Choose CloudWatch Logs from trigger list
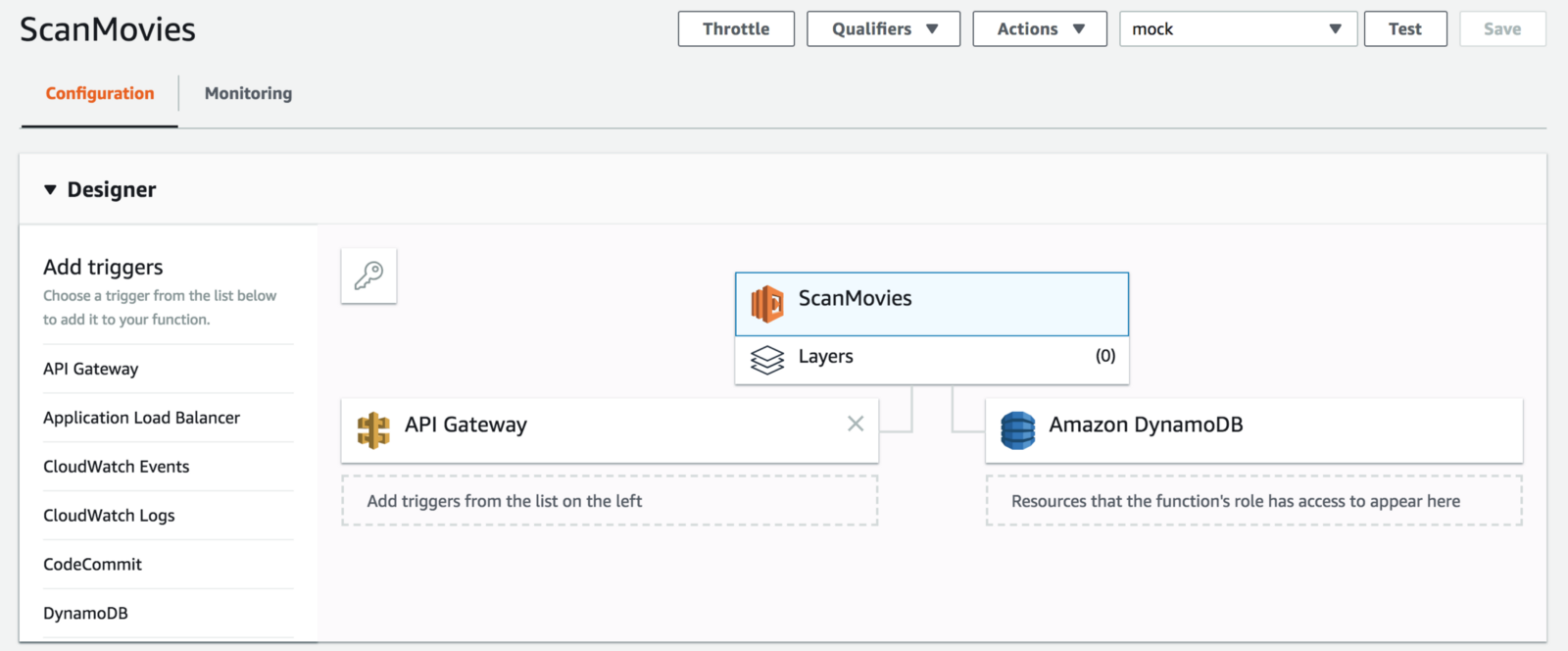Viewport: 1568px width, 651px height. (x=109, y=516)
